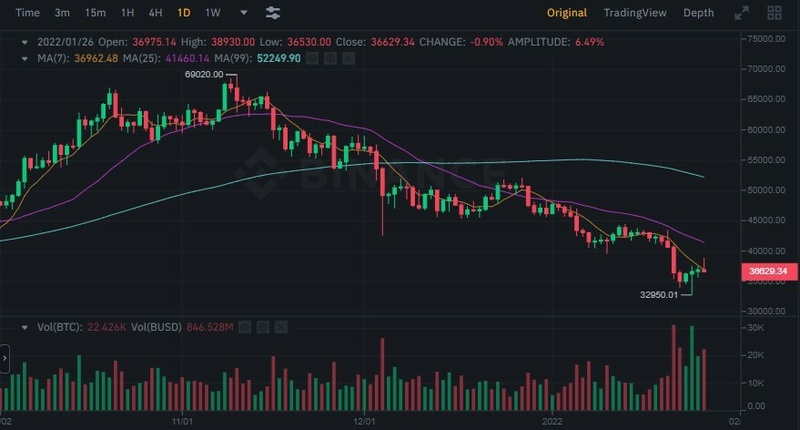Hide the volume bars with the eye icon
The width and height of the screenshot is (800, 430).
[244, 327]
